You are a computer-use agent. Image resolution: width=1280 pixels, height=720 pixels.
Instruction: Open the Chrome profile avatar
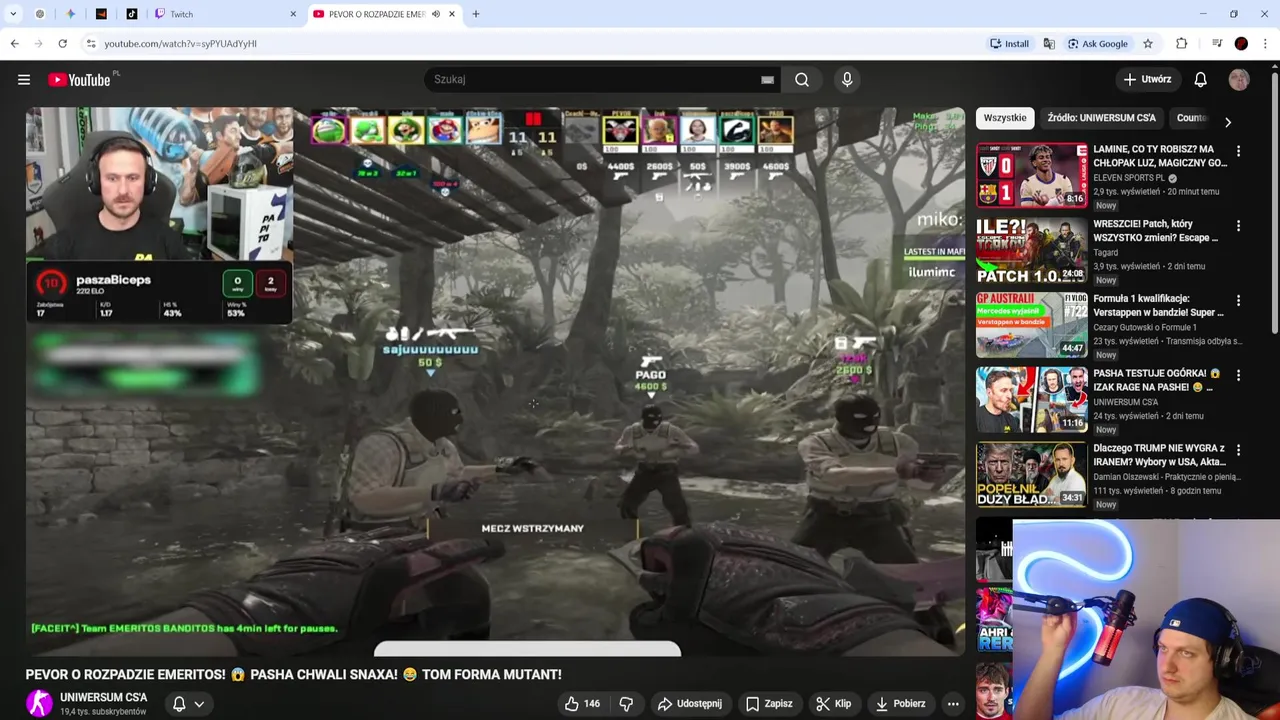click(1241, 44)
